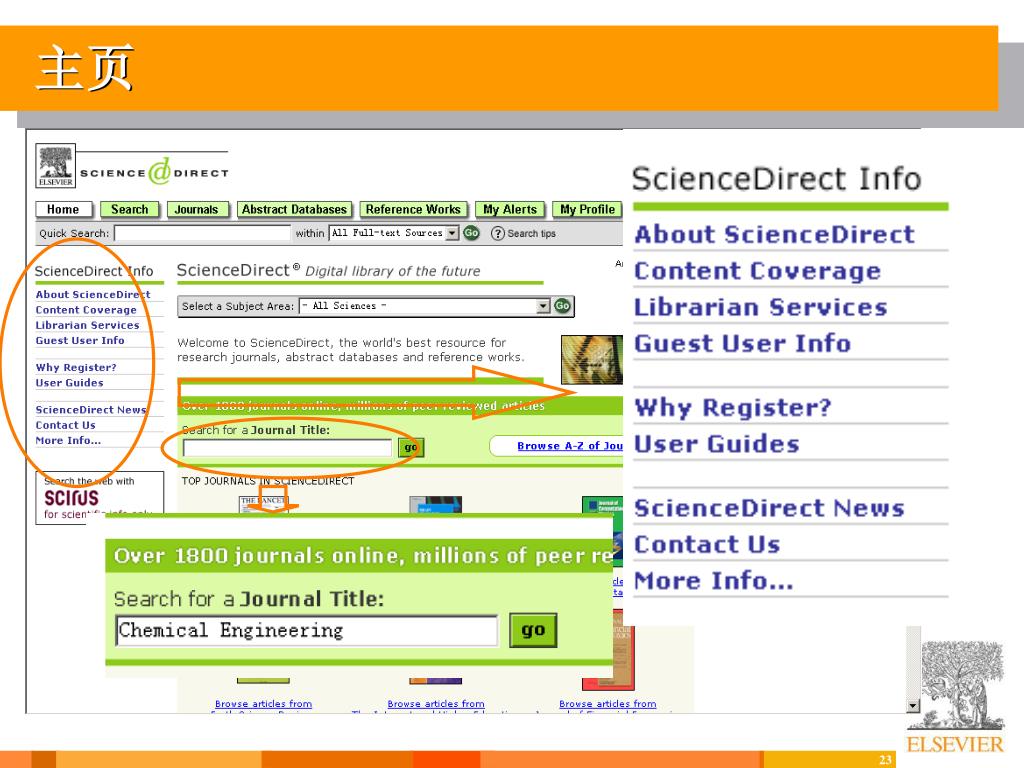1024x768 pixels.
Task: Click enlarged Librarian Services link
Action: click(x=761, y=307)
